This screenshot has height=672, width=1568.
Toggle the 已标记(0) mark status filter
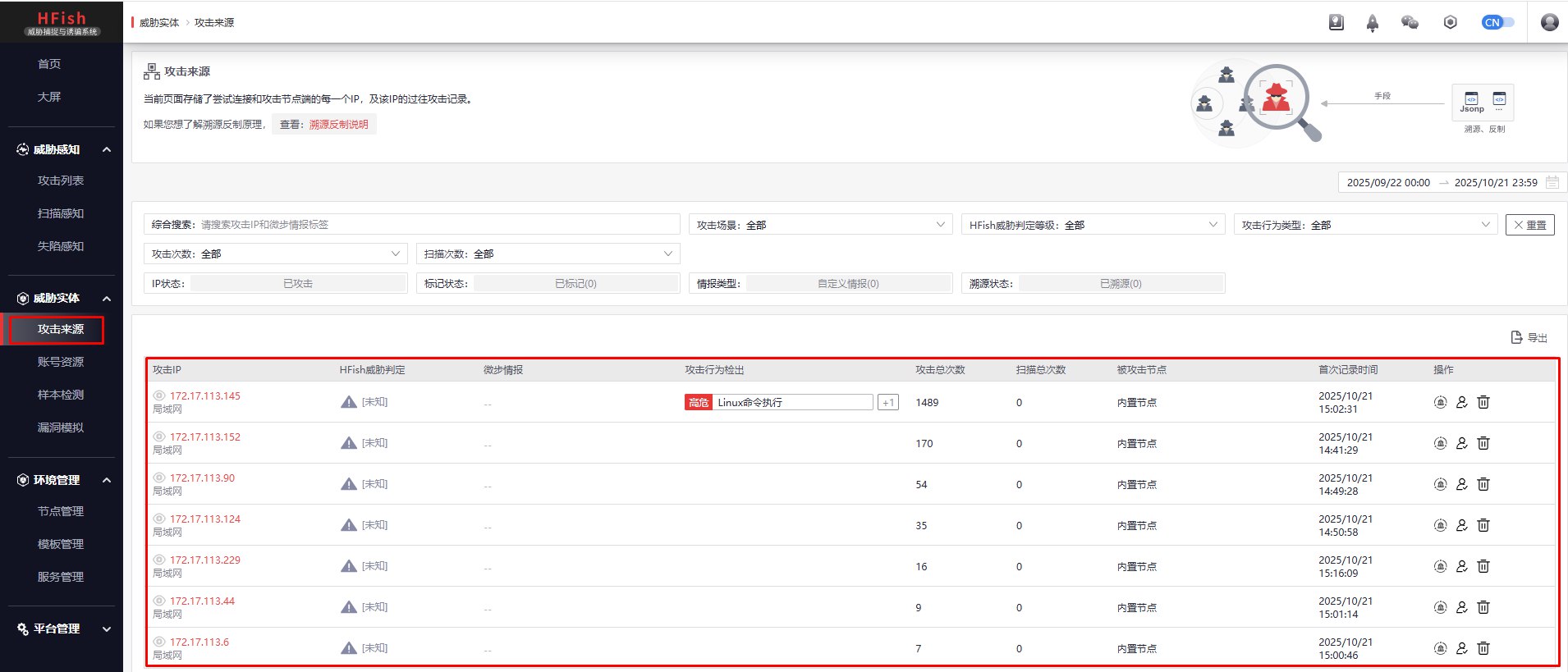coord(575,284)
